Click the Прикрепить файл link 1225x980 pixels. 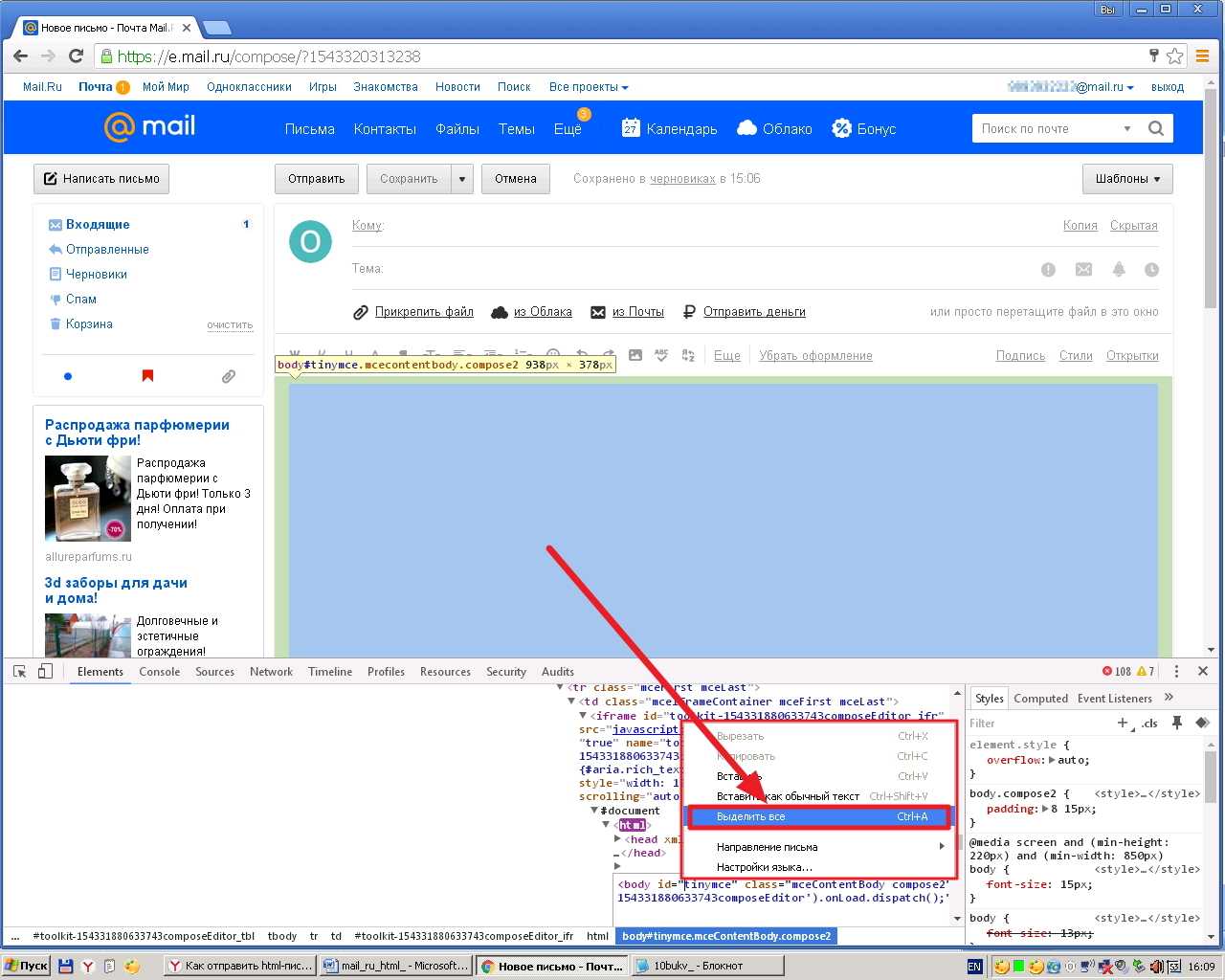(423, 312)
